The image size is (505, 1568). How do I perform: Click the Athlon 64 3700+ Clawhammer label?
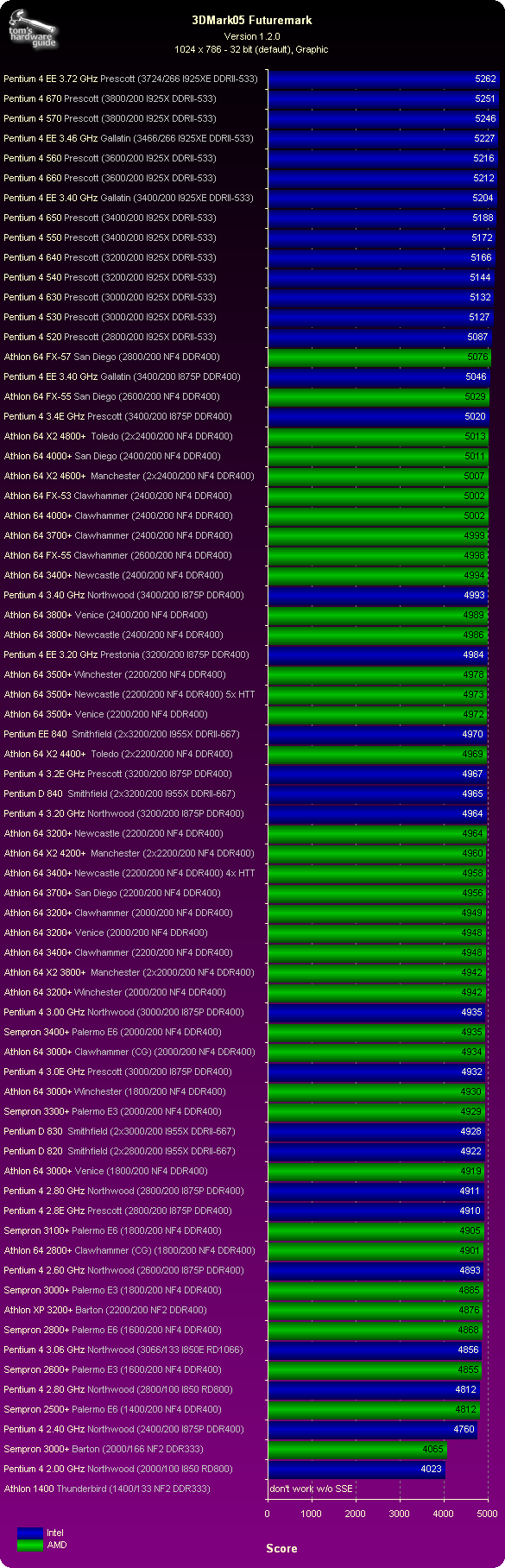point(118,535)
